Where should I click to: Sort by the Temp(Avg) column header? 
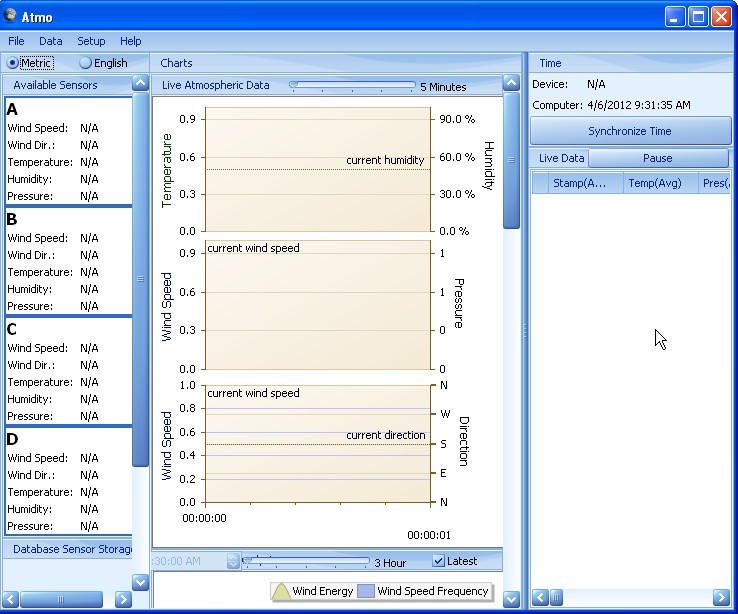(x=660, y=183)
